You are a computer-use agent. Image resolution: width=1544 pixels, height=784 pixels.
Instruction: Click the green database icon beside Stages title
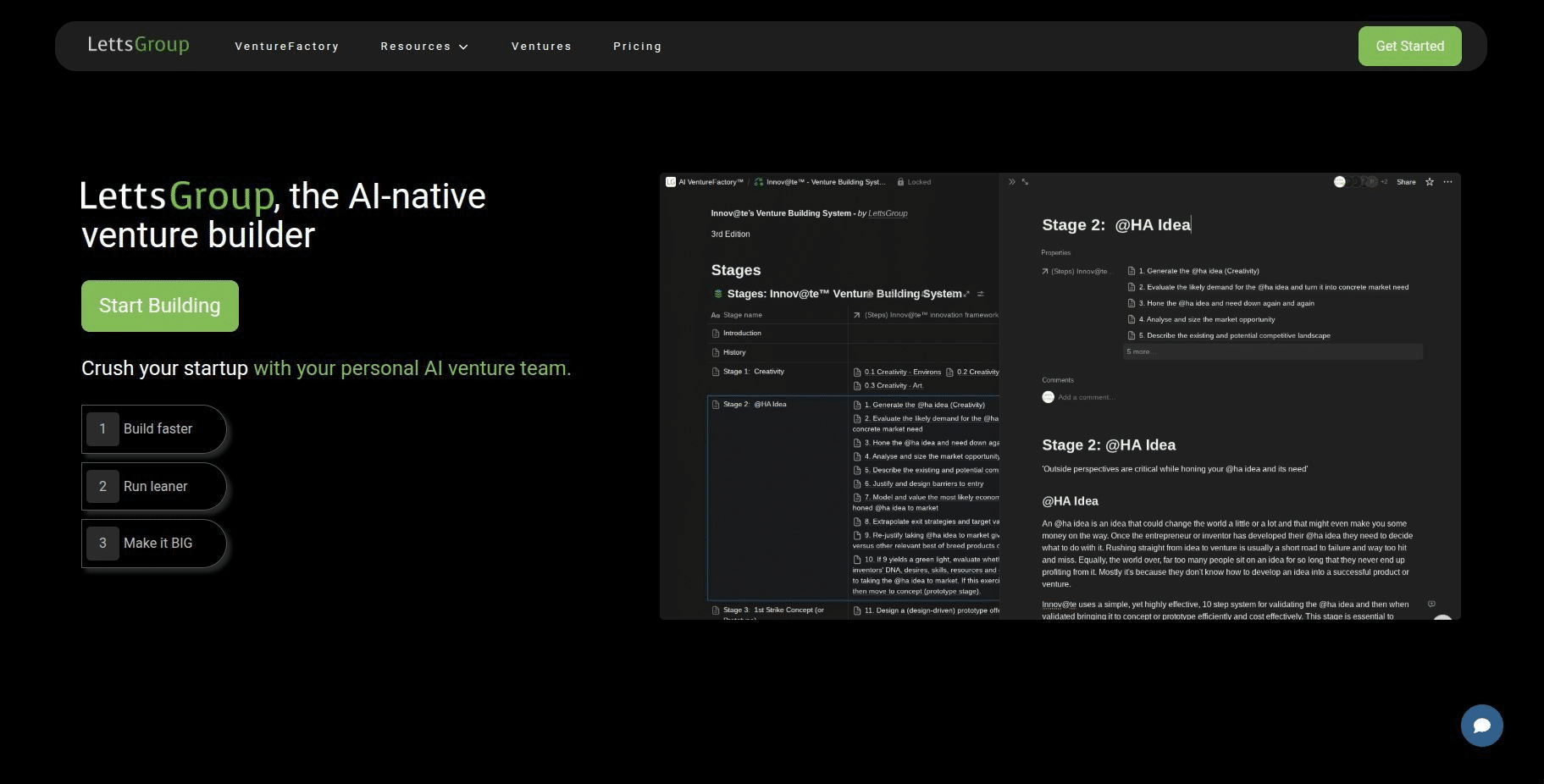[x=719, y=294]
